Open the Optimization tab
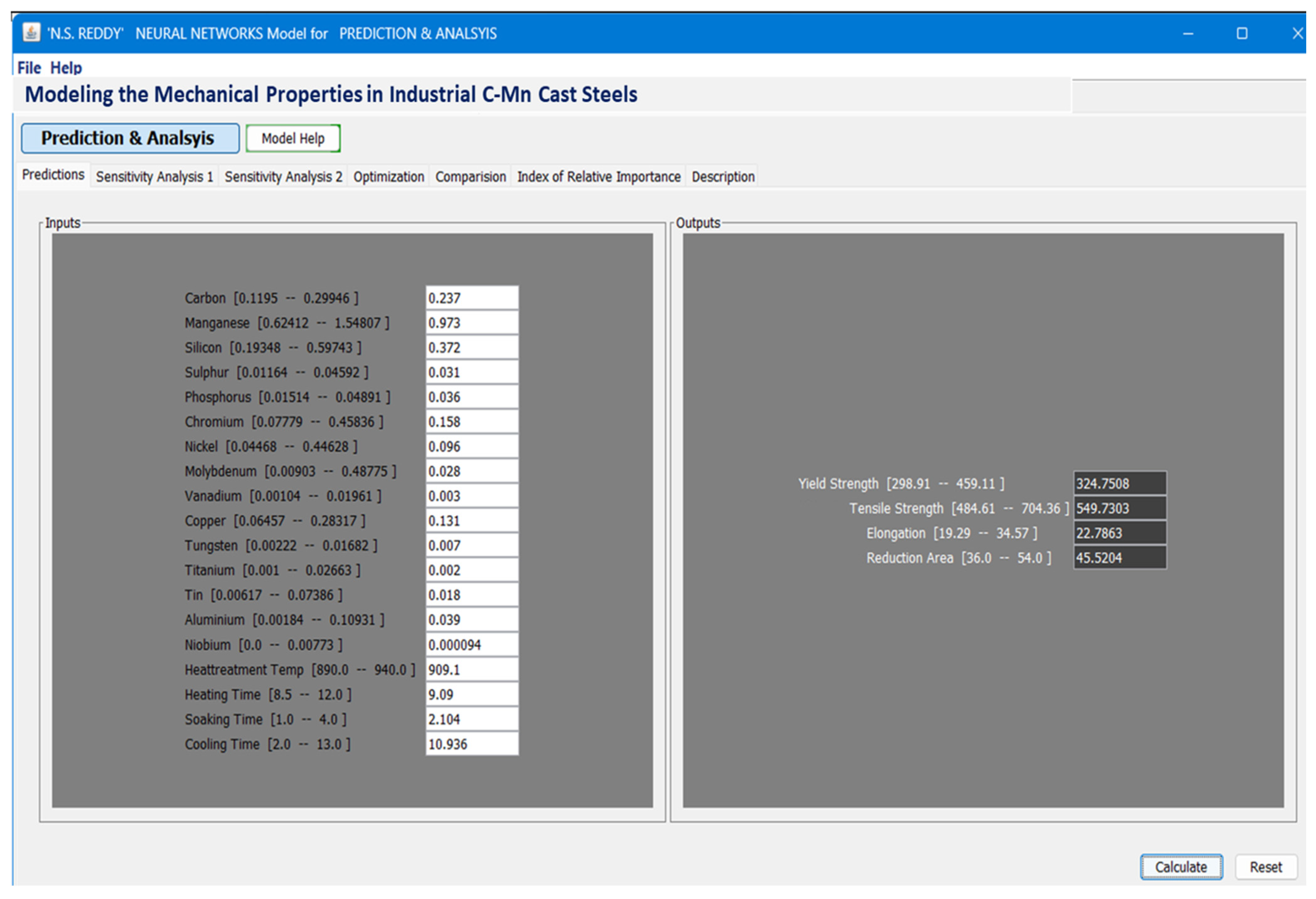This screenshot has width=1316, height=899. point(388,177)
